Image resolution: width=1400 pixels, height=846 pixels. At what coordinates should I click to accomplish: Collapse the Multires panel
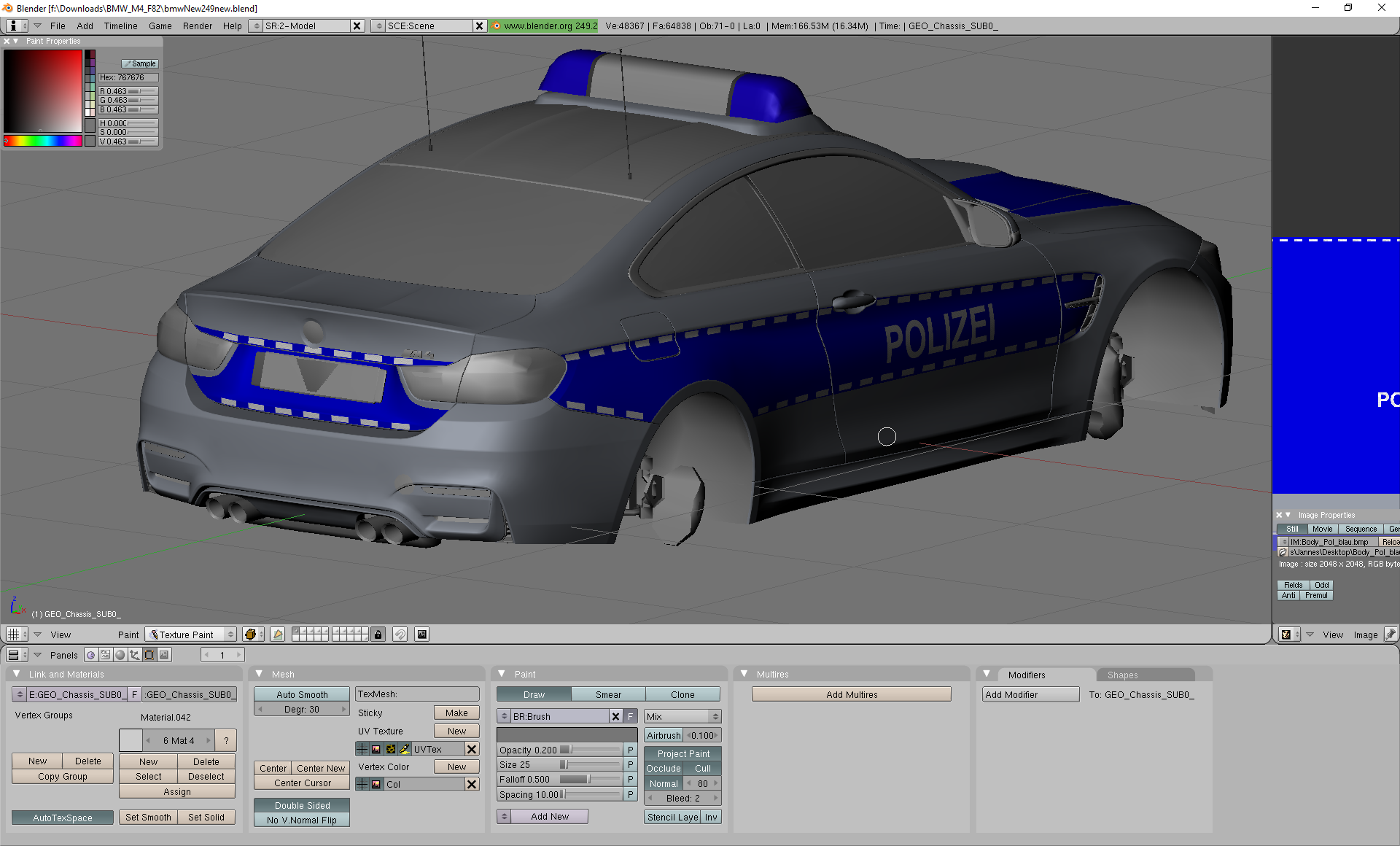click(744, 674)
